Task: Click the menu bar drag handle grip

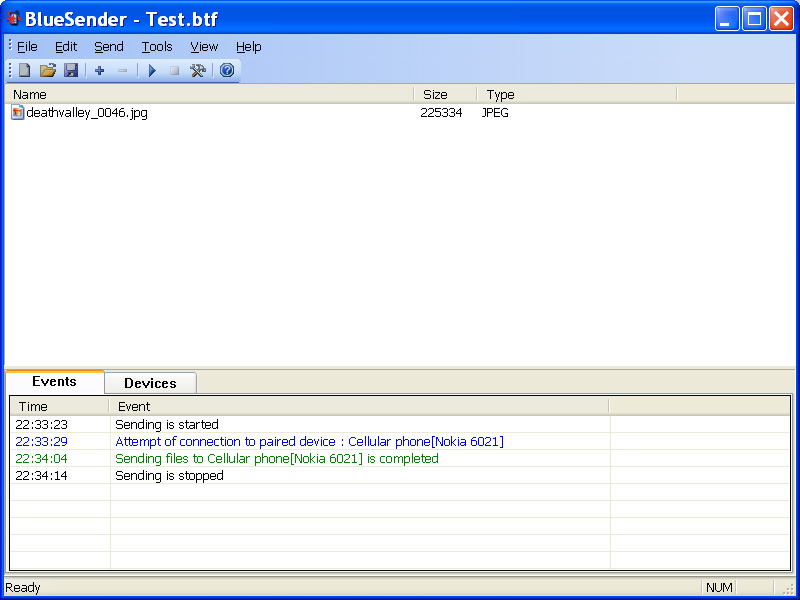Action: pyautogui.click(x=10, y=45)
